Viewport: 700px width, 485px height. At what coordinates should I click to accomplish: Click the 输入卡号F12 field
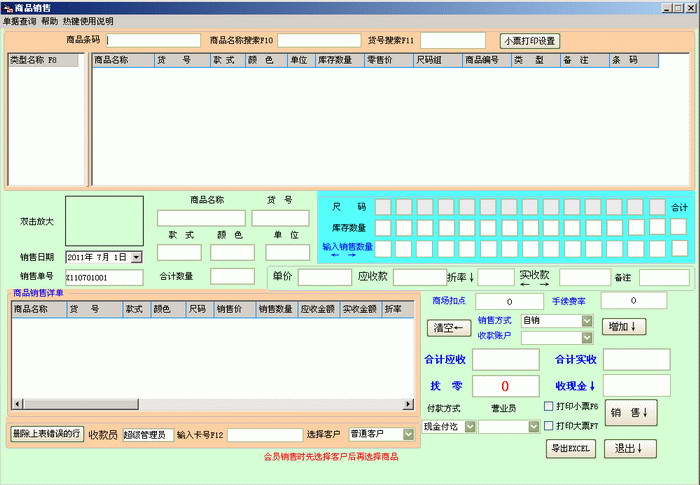265,435
